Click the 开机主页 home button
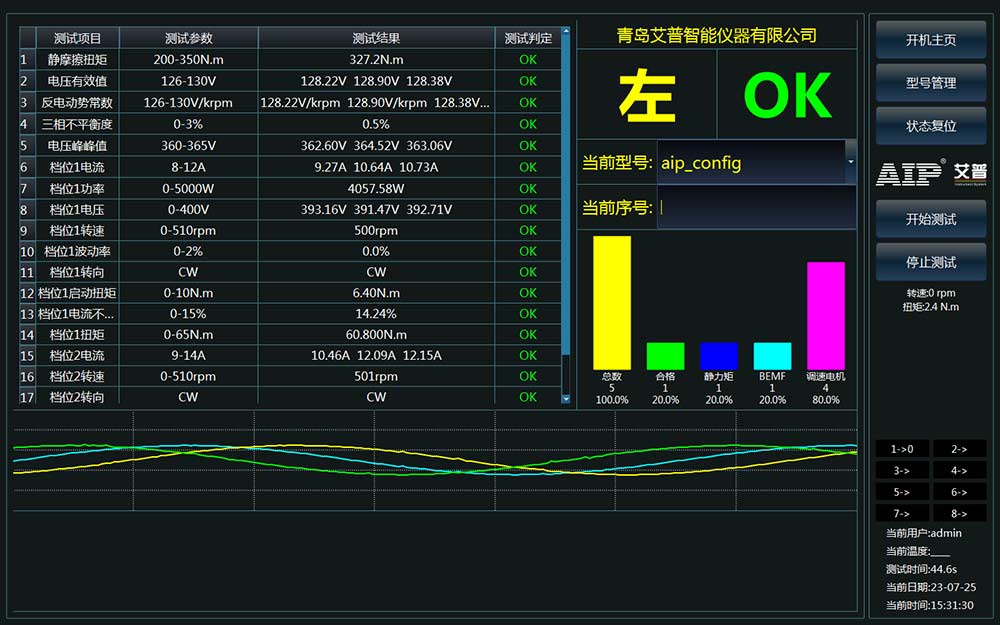 click(x=930, y=40)
